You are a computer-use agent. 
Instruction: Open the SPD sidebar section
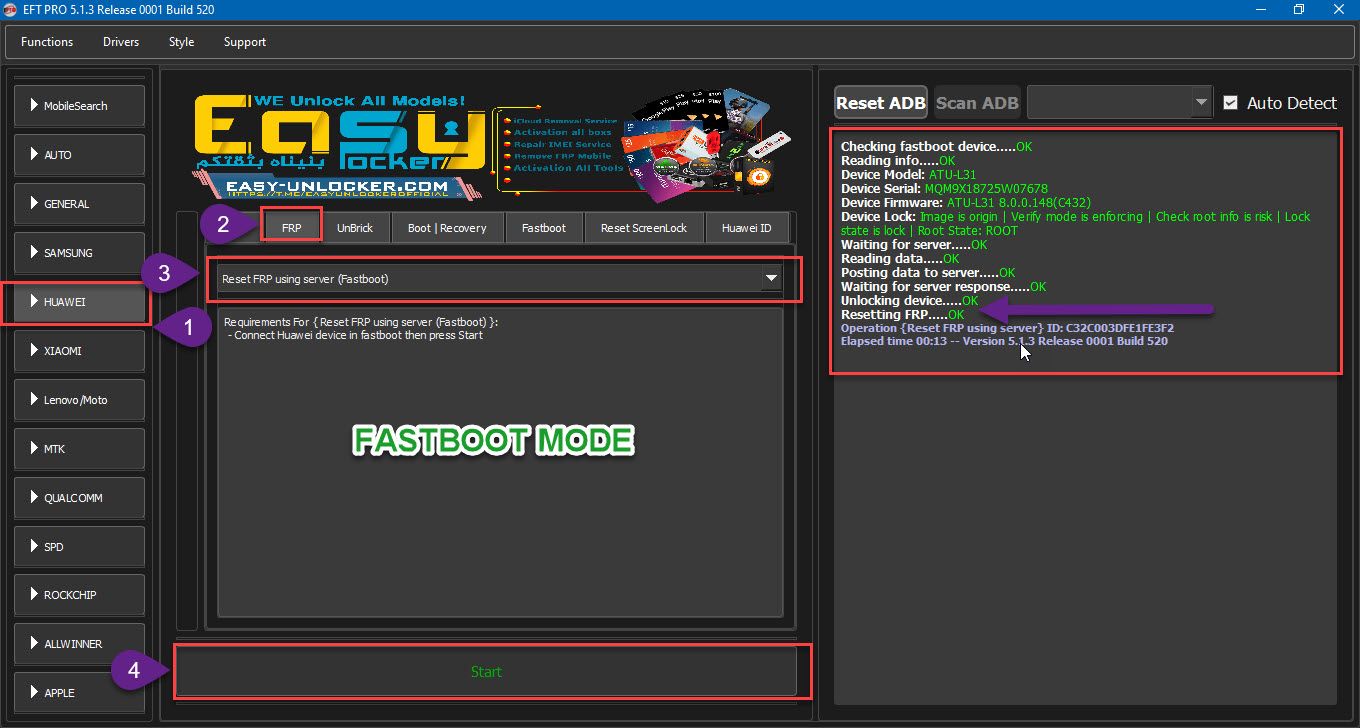80,547
